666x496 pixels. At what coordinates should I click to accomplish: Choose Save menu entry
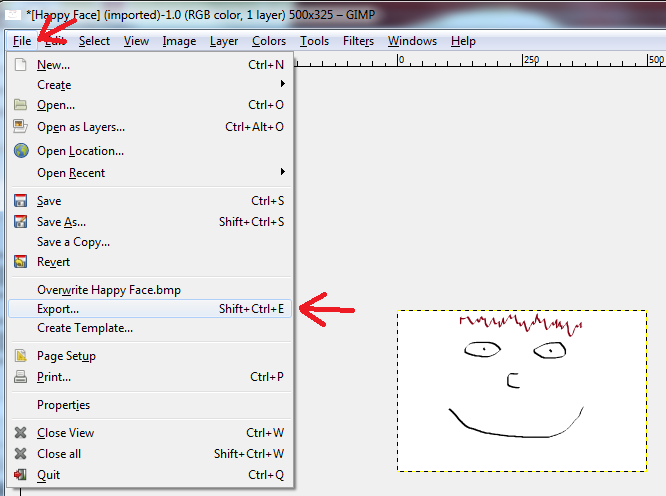pos(150,201)
